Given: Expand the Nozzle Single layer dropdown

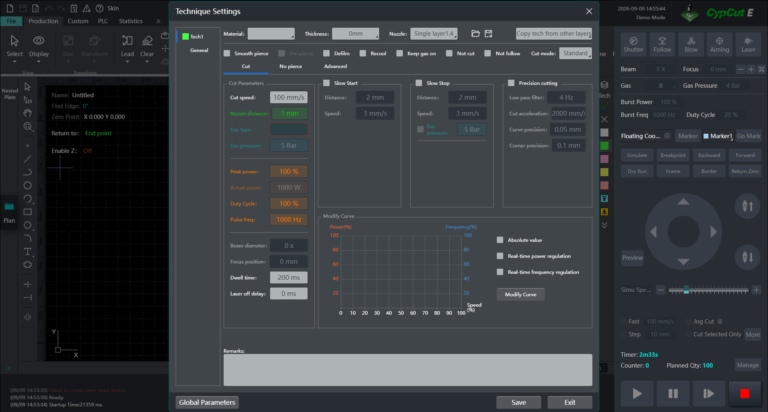Looking at the screenshot, I should (434, 34).
